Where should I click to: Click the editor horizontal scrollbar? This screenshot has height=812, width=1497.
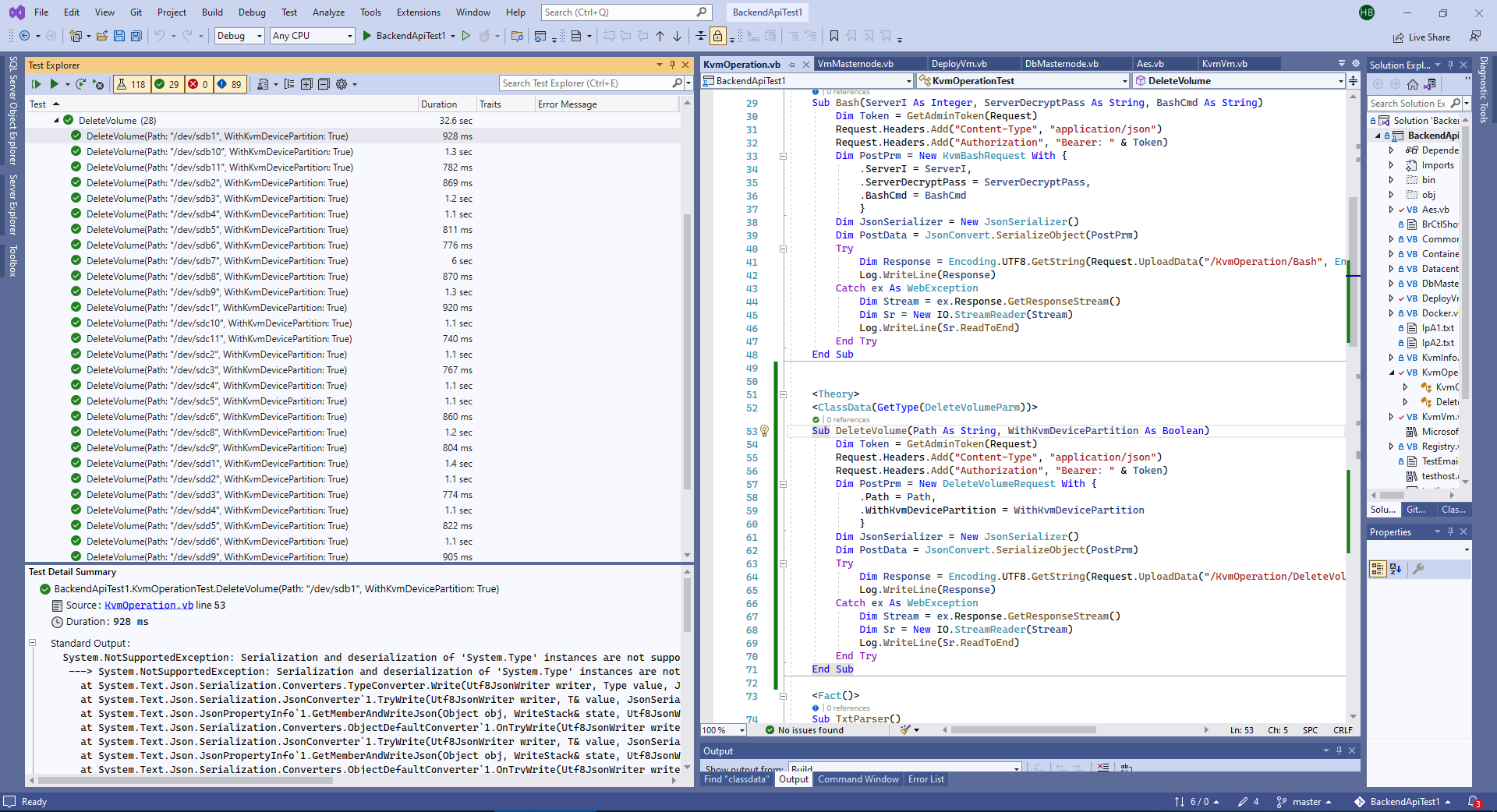(x=1023, y=730)
